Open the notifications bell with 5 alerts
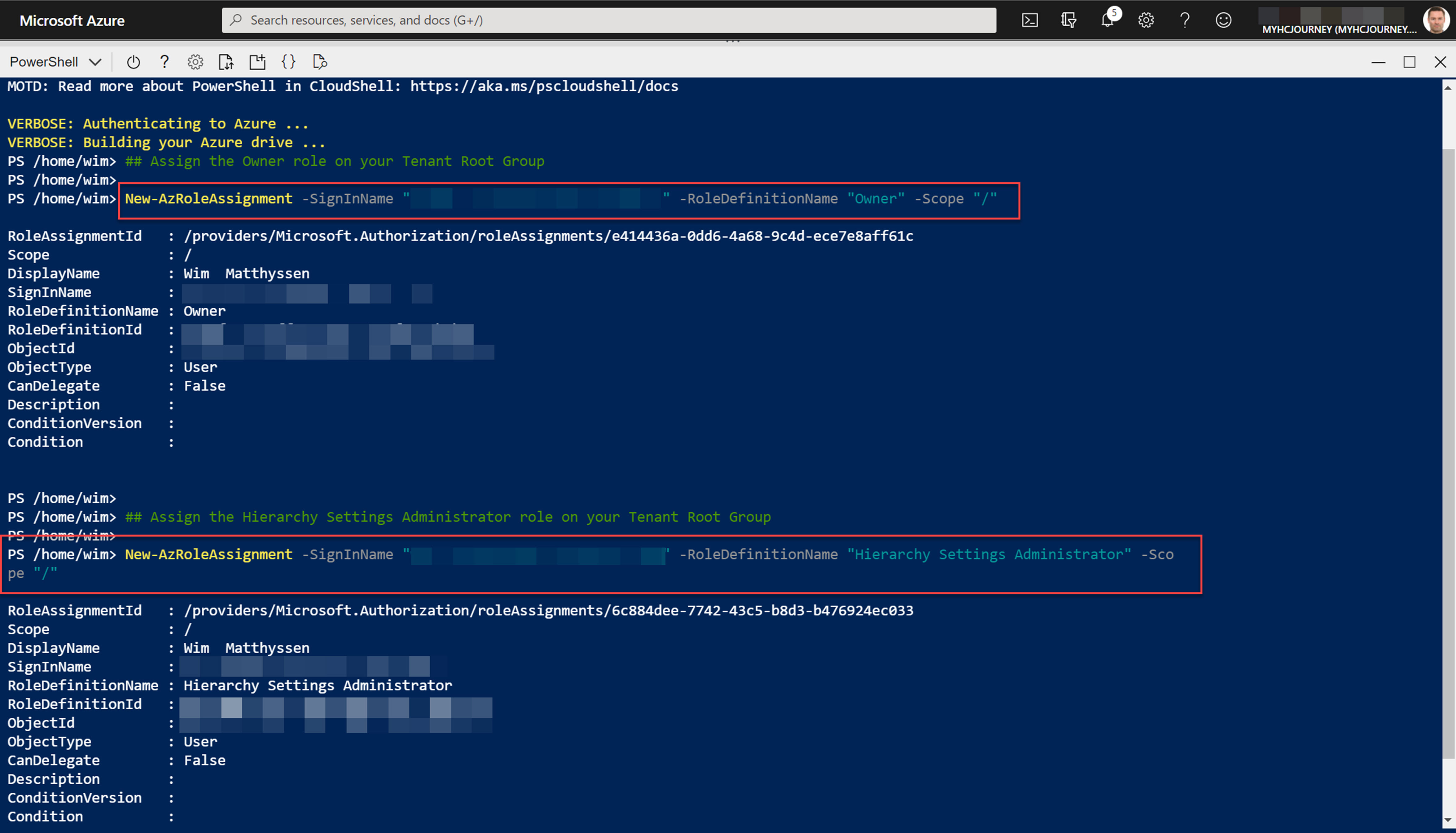The image size is (1456, 833). [x=1108, y=20]
